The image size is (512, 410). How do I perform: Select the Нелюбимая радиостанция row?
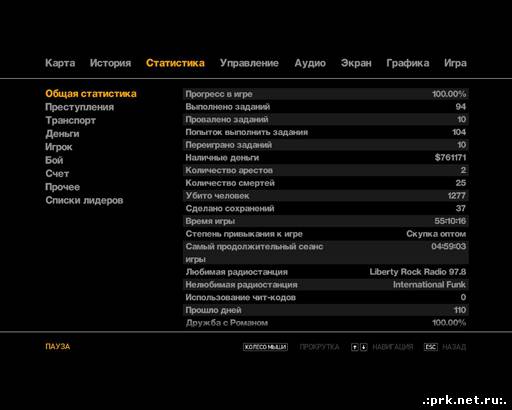tap(326, 284)
